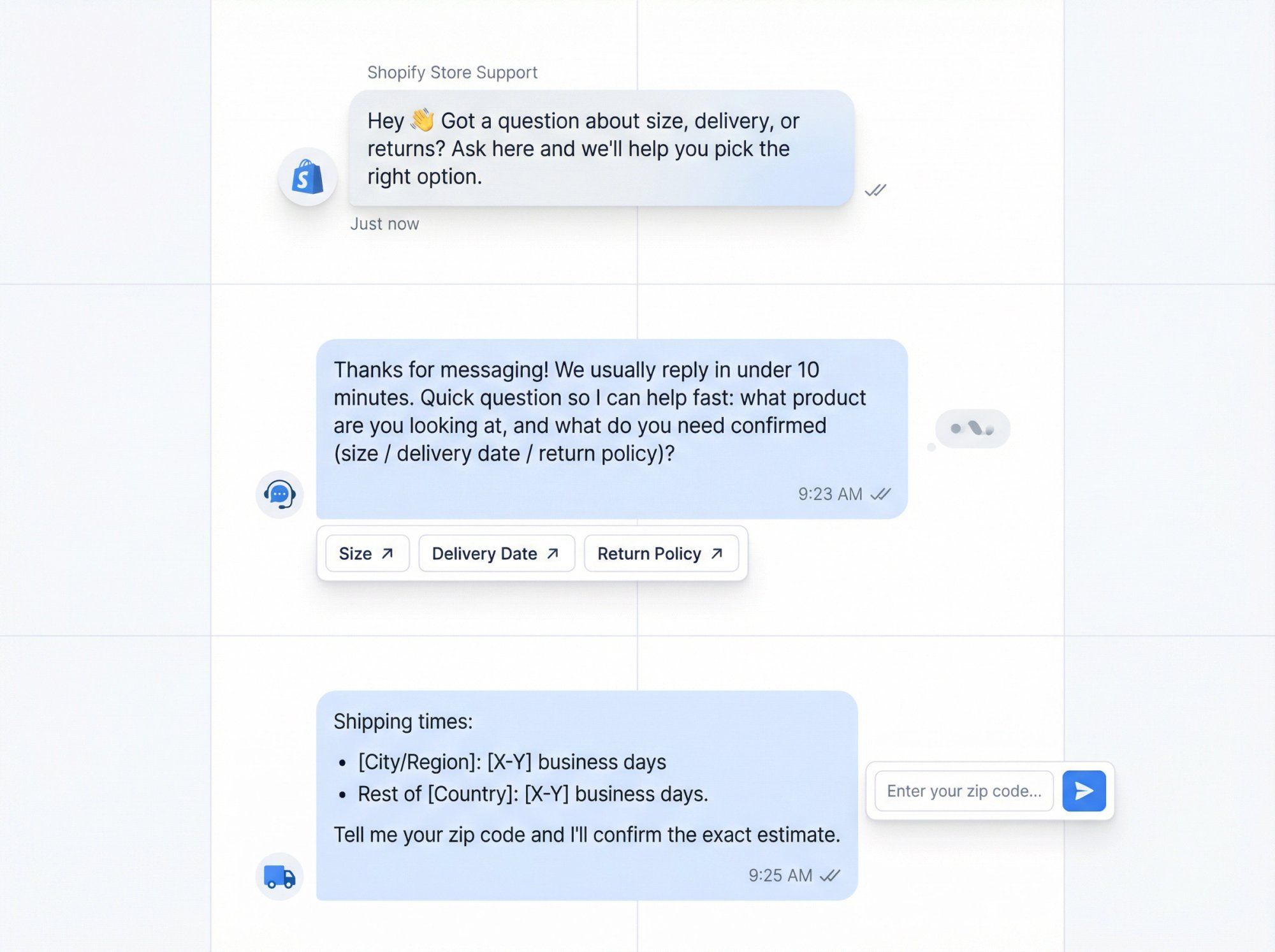Click the 9:25 AM read receipt checkmarks

click(830, 875)
